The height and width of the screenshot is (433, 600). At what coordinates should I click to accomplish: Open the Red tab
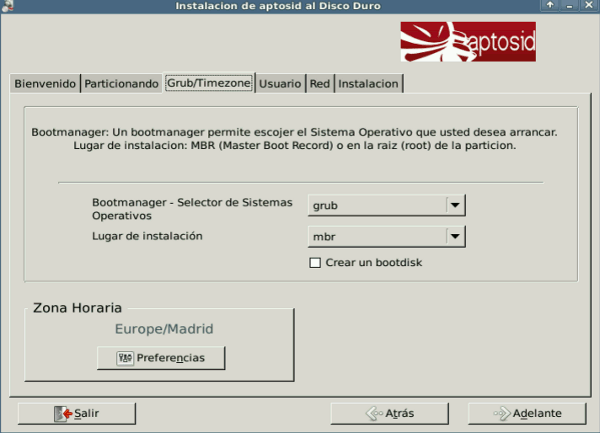(x=320, y=83)
